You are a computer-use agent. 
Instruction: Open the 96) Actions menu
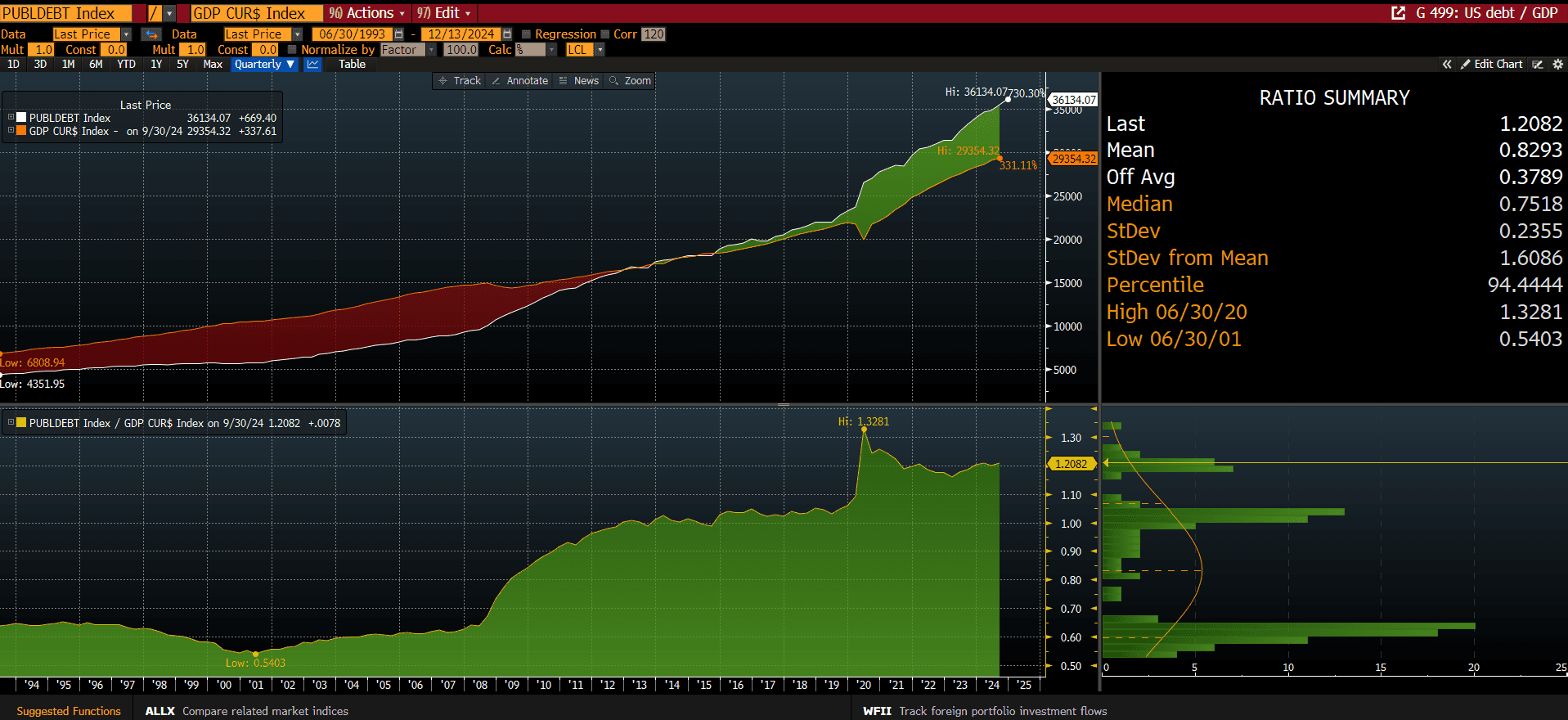[x=367, y=13]
